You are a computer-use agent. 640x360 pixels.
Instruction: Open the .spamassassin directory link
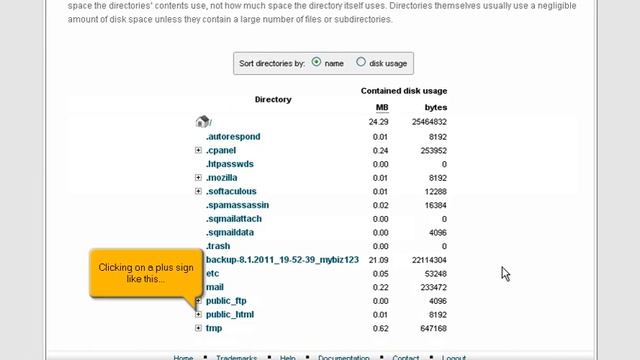click(x=237, y=205)
